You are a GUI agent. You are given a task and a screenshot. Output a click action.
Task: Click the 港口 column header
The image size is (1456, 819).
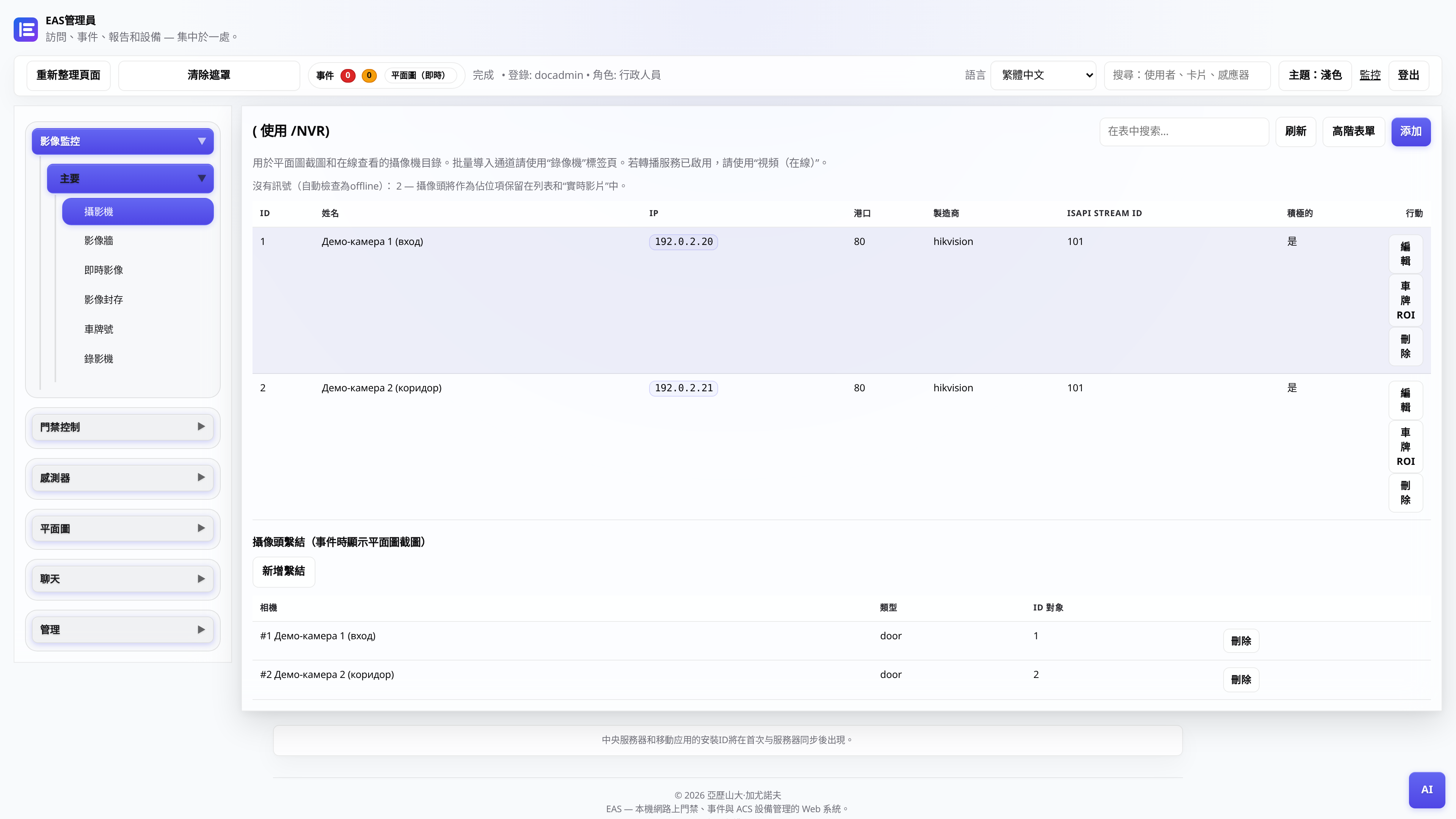[x=862, y=213]
